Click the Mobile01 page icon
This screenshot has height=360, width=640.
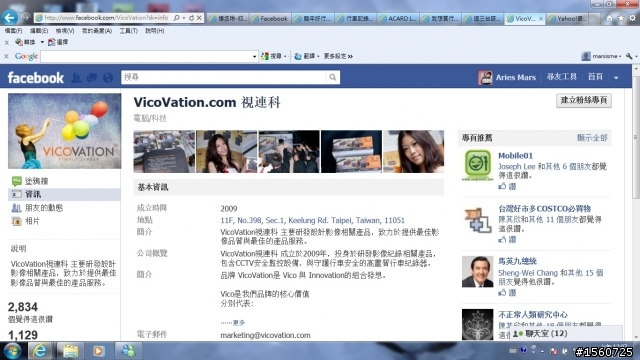pos(478,165)
